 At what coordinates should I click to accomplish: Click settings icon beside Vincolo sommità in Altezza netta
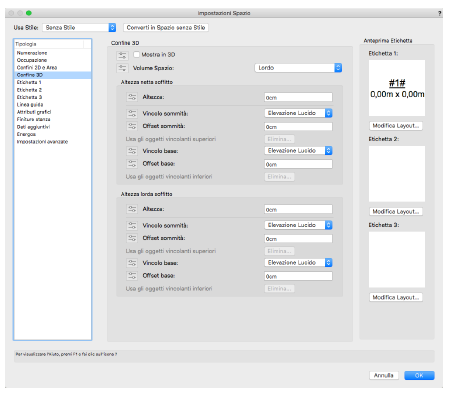pos(132,113)
